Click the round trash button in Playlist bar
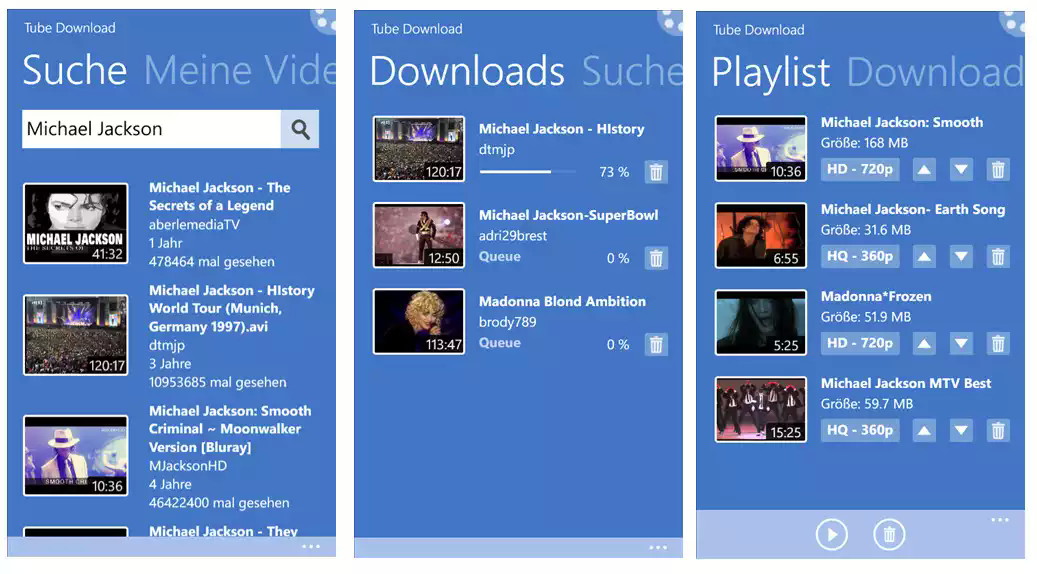1037x574 pixels. [x=890, y=534]
